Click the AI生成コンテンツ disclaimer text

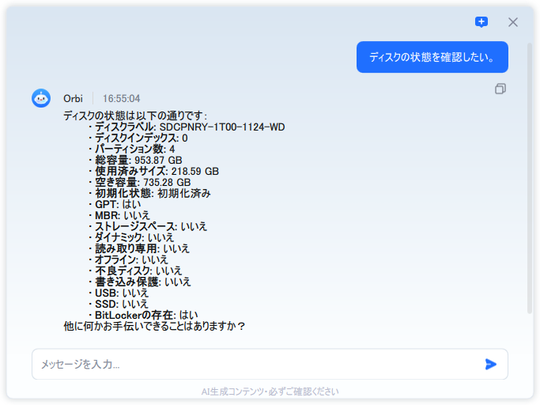point(270,392)
